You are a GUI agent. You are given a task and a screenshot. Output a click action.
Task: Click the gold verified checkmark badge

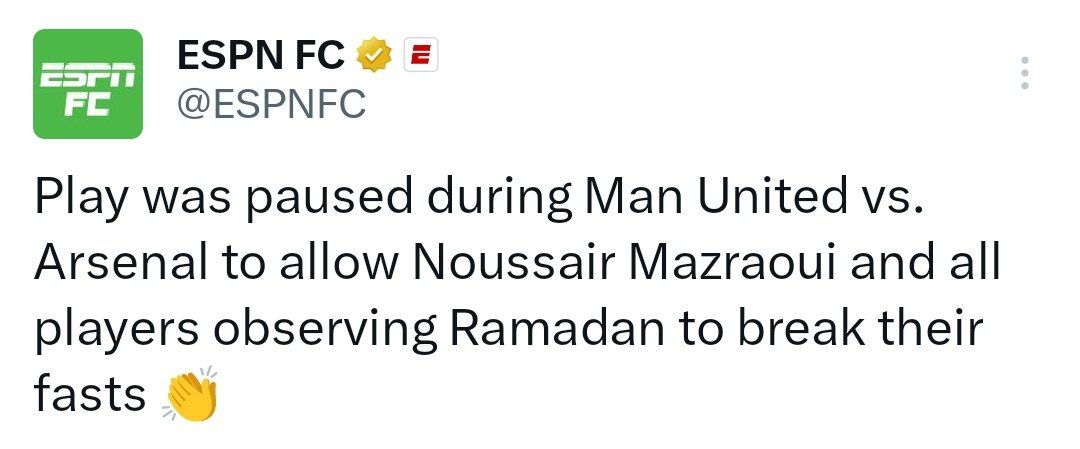pyautogui.click(x=374, y=58)
